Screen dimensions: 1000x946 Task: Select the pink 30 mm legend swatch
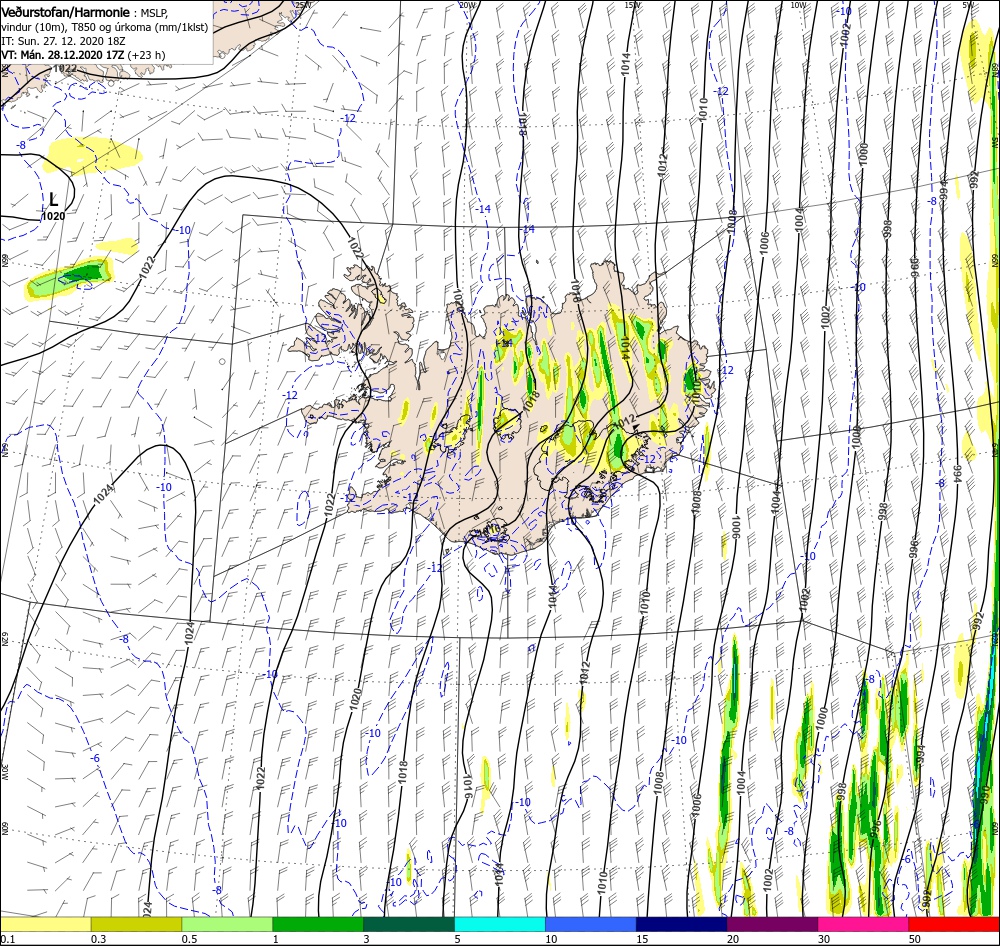click(x=864, y=924)
